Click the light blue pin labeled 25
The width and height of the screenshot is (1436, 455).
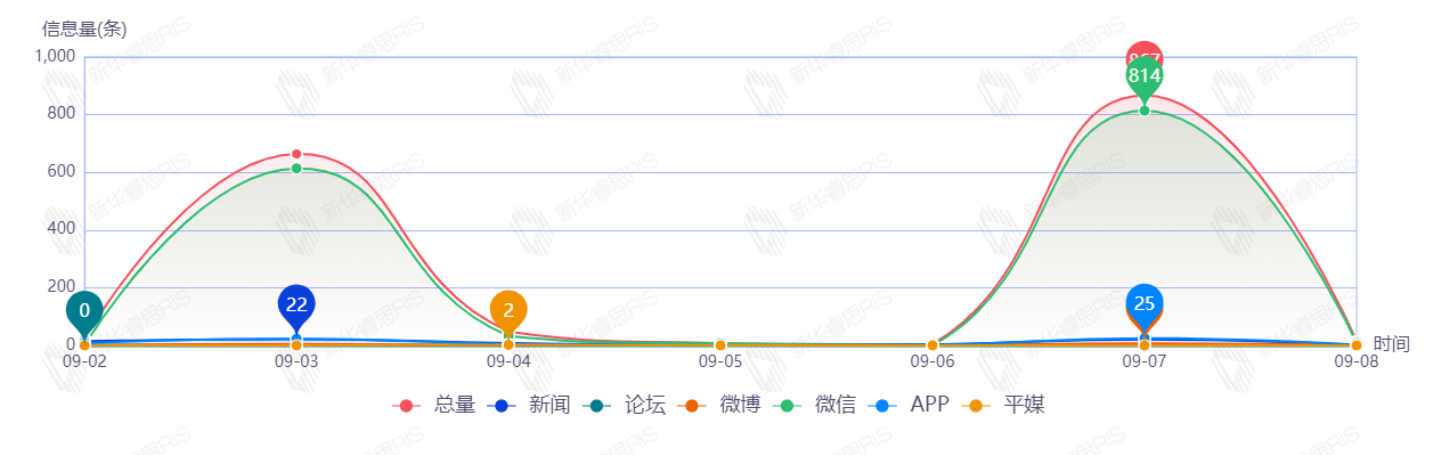click(1144, 302)
